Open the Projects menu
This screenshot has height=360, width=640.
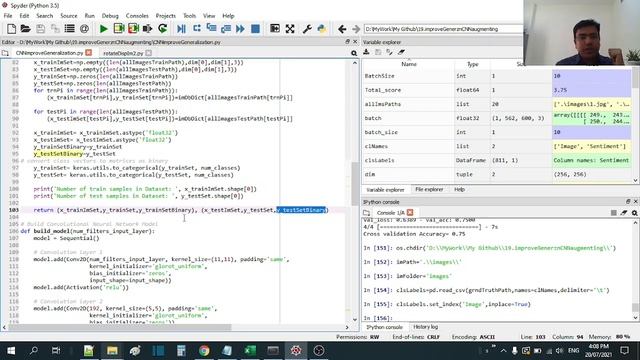pos(165,16)
